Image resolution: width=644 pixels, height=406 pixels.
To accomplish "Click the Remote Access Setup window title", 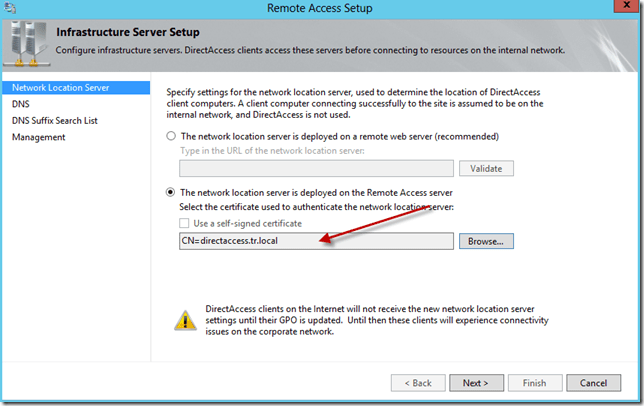I will (x=320, y=9).
